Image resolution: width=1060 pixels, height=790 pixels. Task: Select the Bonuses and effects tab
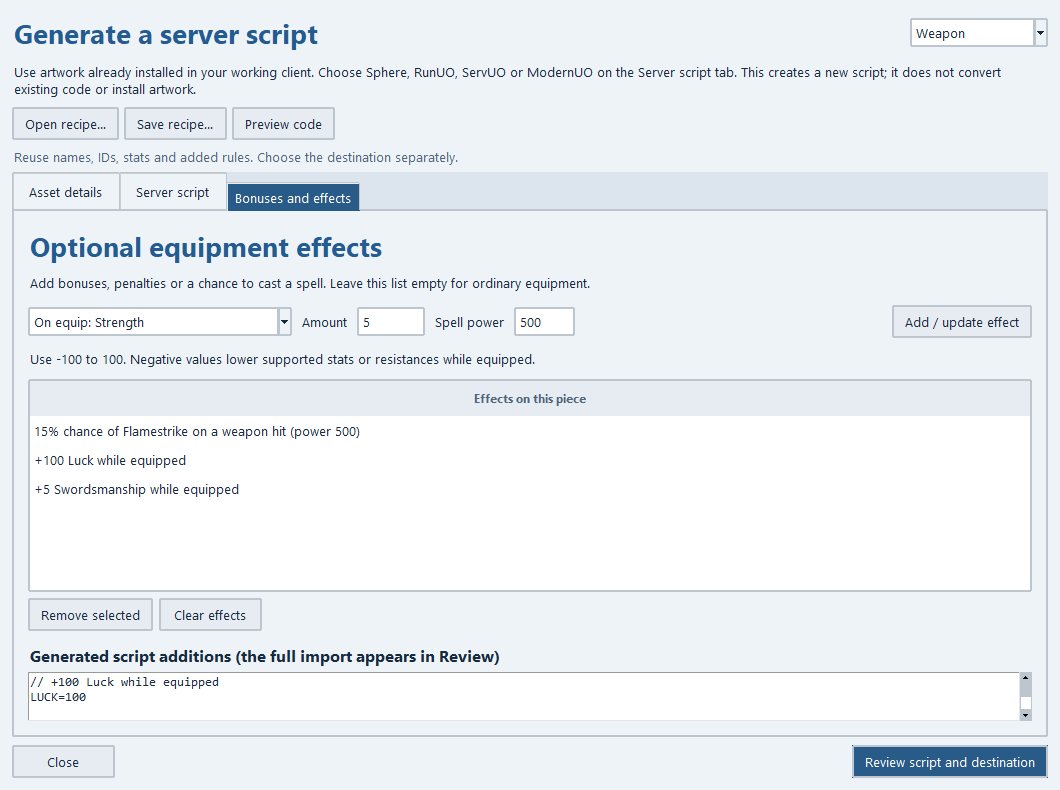293,198
